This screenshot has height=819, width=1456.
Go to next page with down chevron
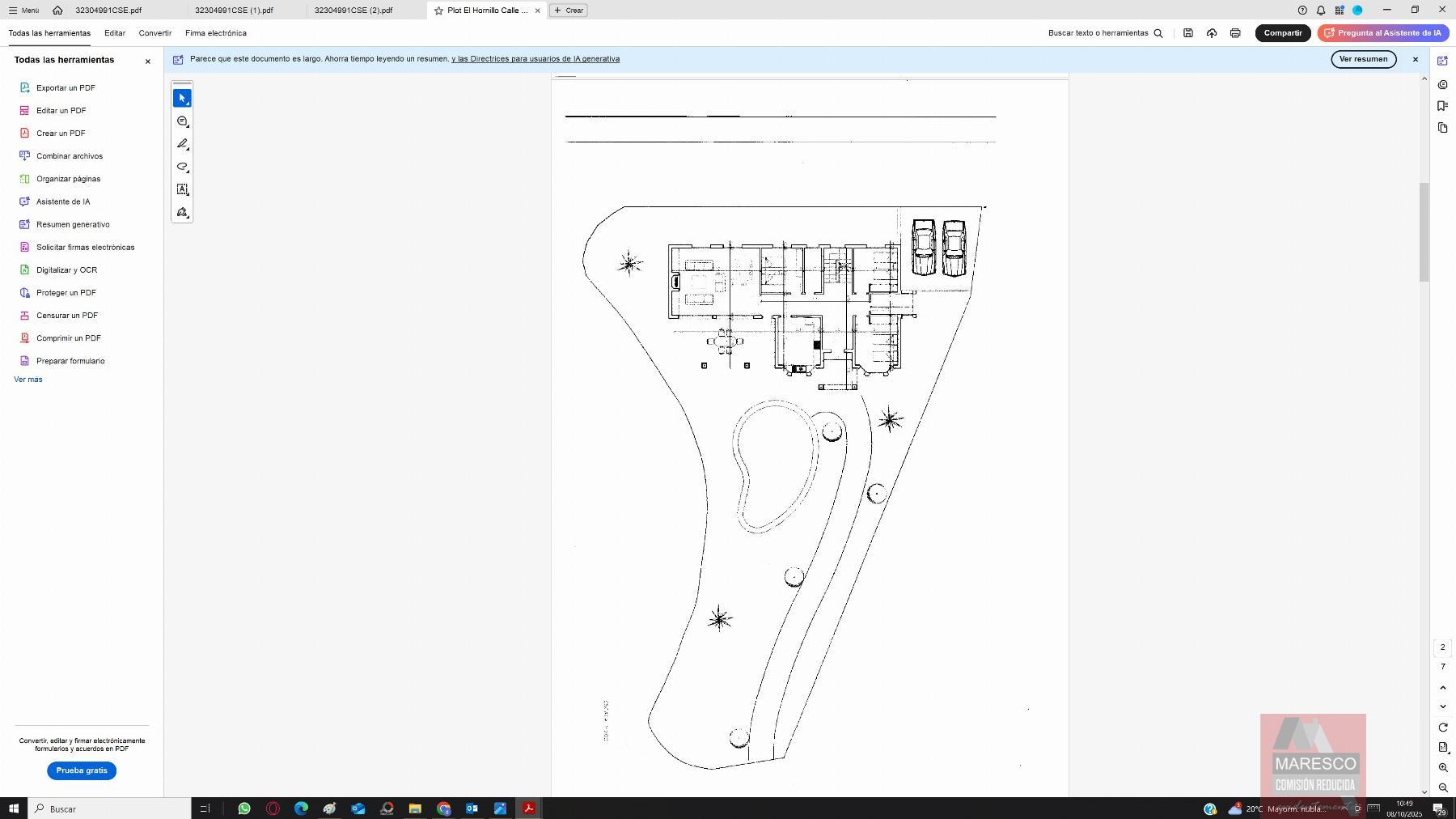1443,707
